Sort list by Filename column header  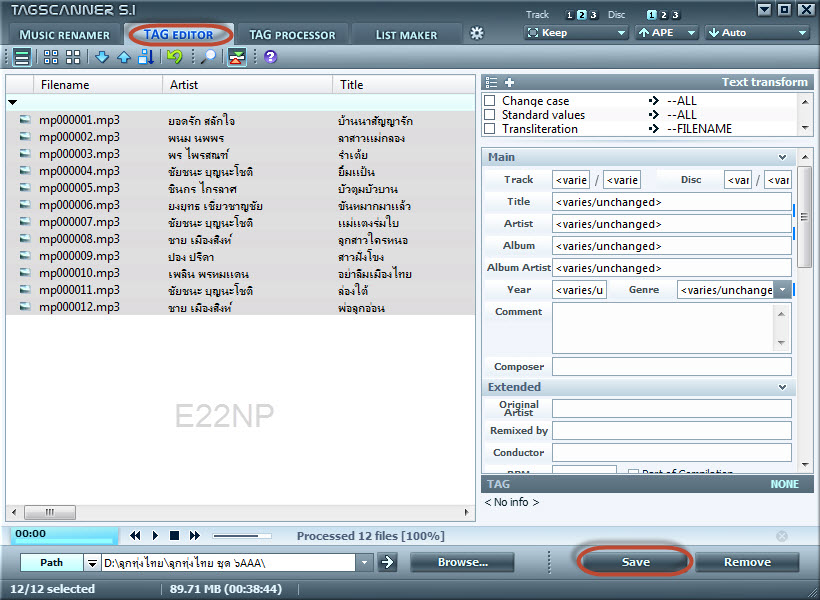pyautogui.click(x=98, y=85)
